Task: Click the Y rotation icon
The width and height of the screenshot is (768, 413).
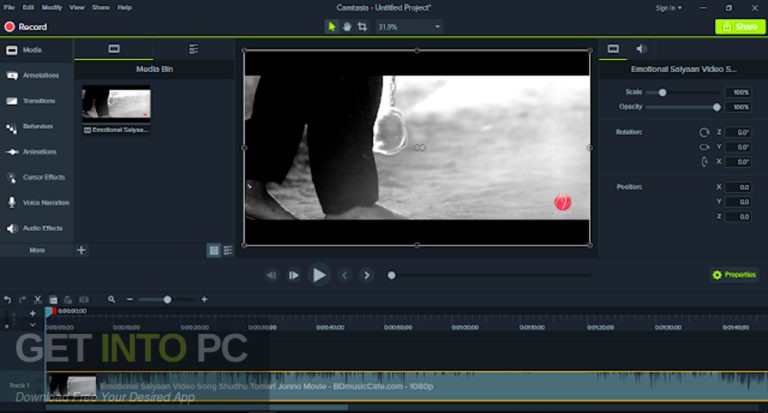Action: click(704, 147)
